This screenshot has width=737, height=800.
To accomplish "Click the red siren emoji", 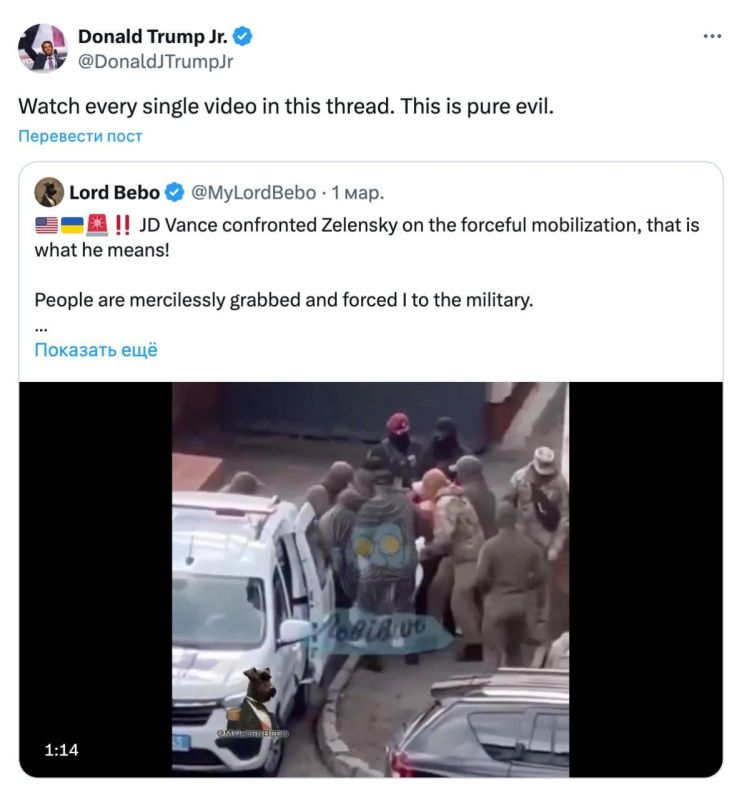I will 97,225.
